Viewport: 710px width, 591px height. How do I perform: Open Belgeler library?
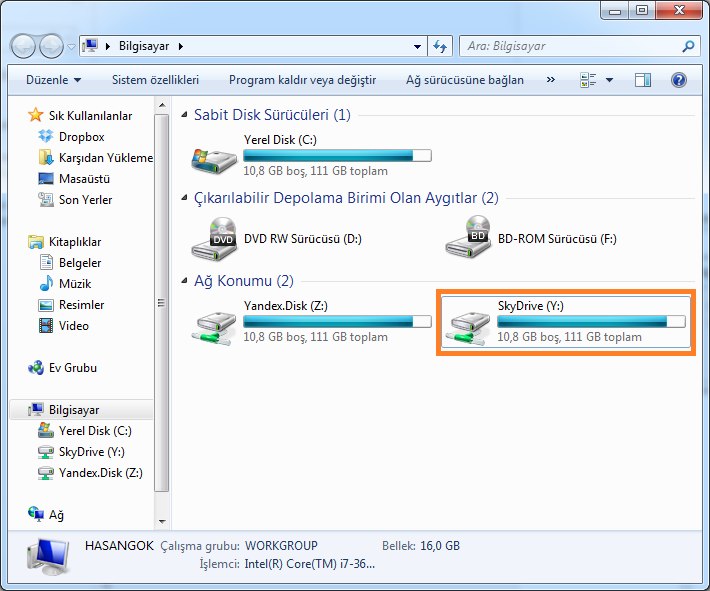click(x=70, y=263)
